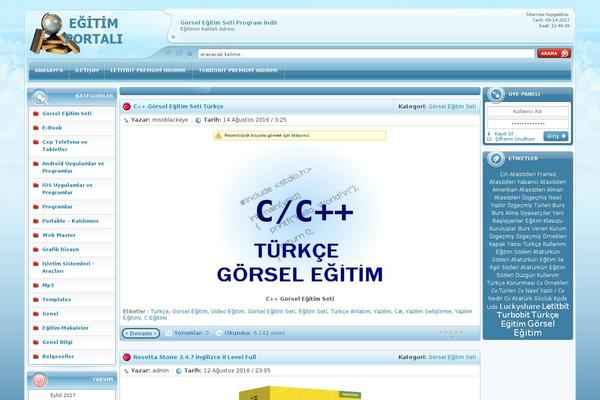
Task: Click the yellow 'Resmi büyük boyutta görmek' notice bar
Action: [x=300, y=136]
